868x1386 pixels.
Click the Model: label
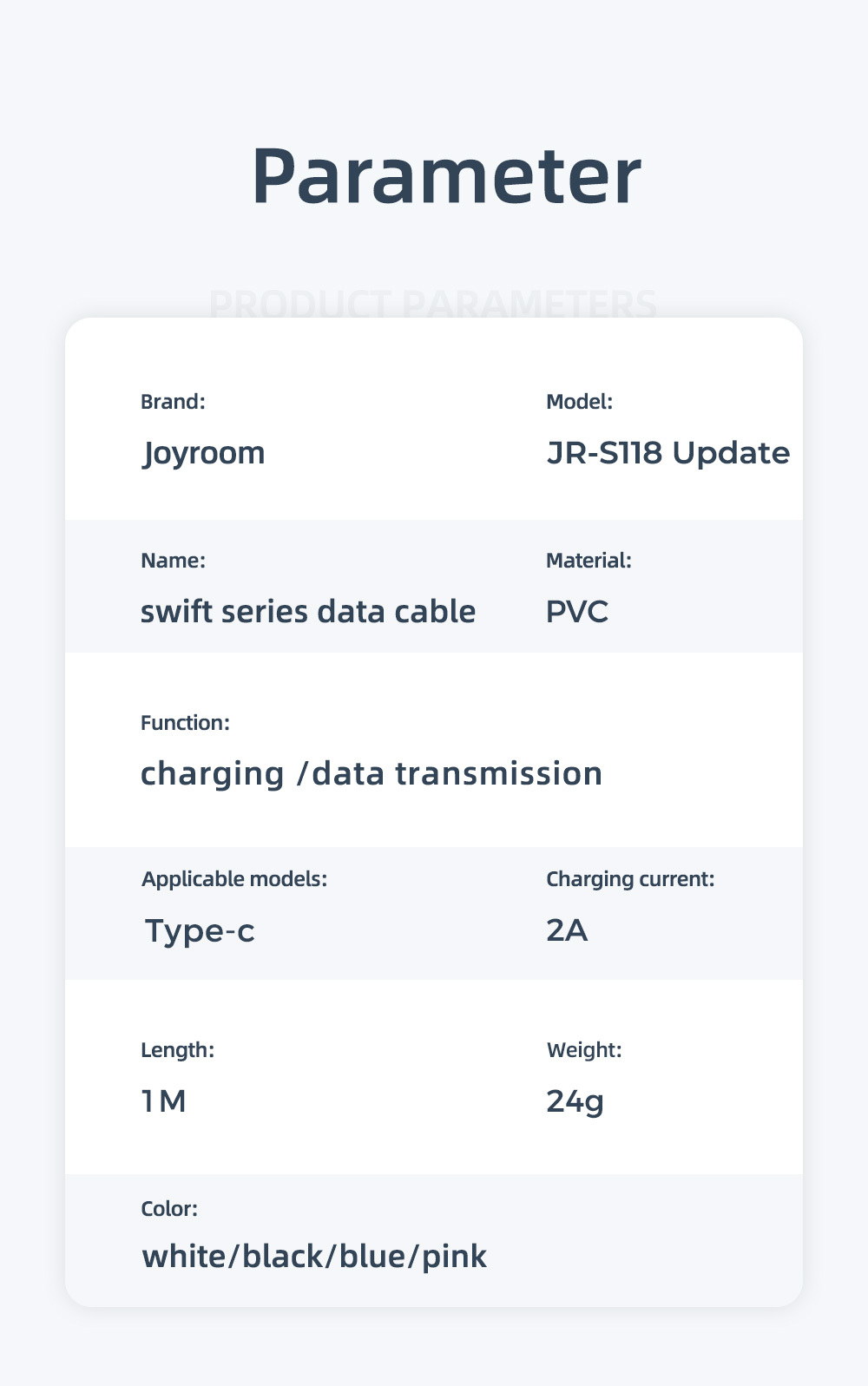point(579,402)
